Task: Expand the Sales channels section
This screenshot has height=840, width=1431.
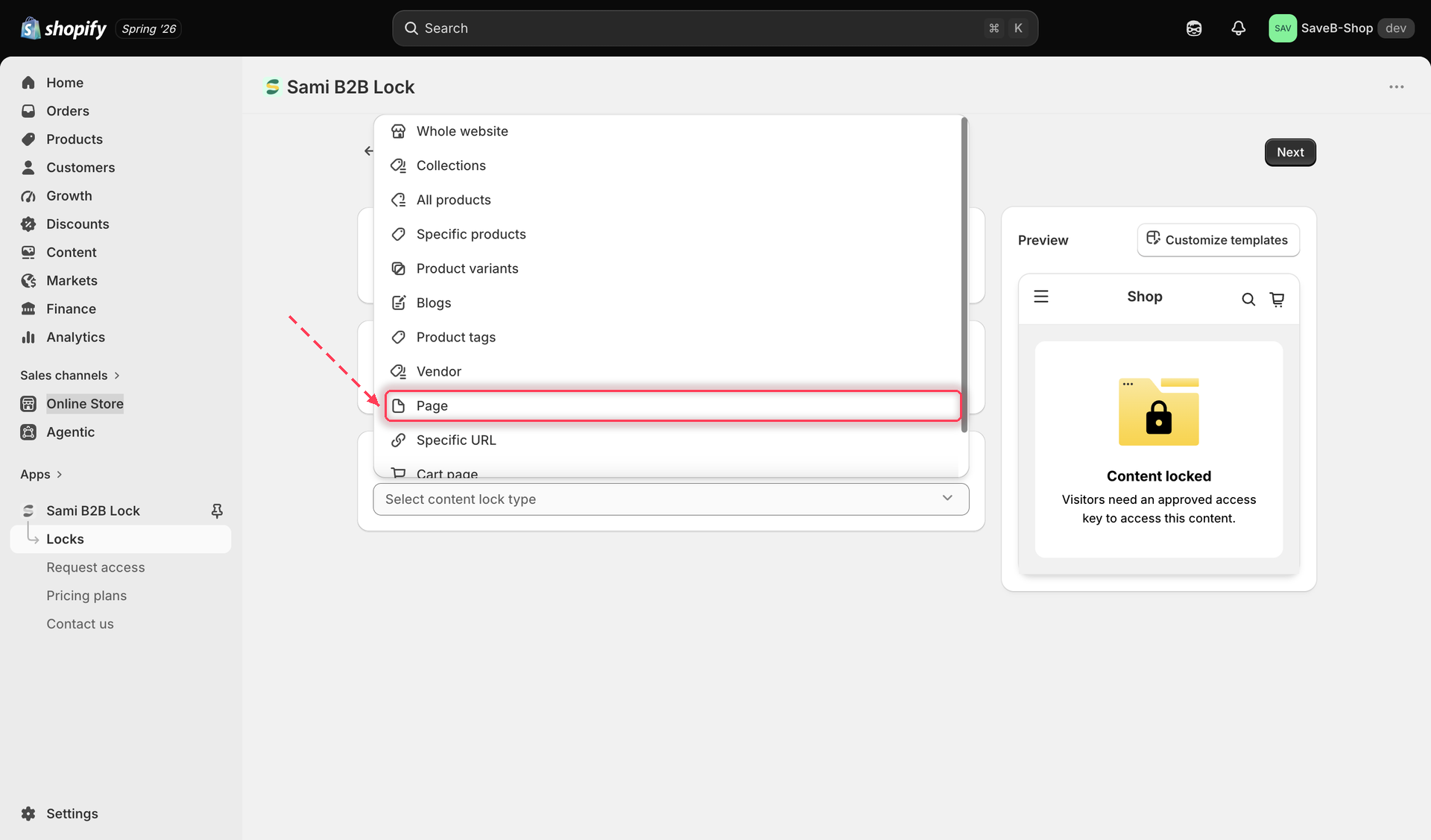Action: click(x=70, y=375)
